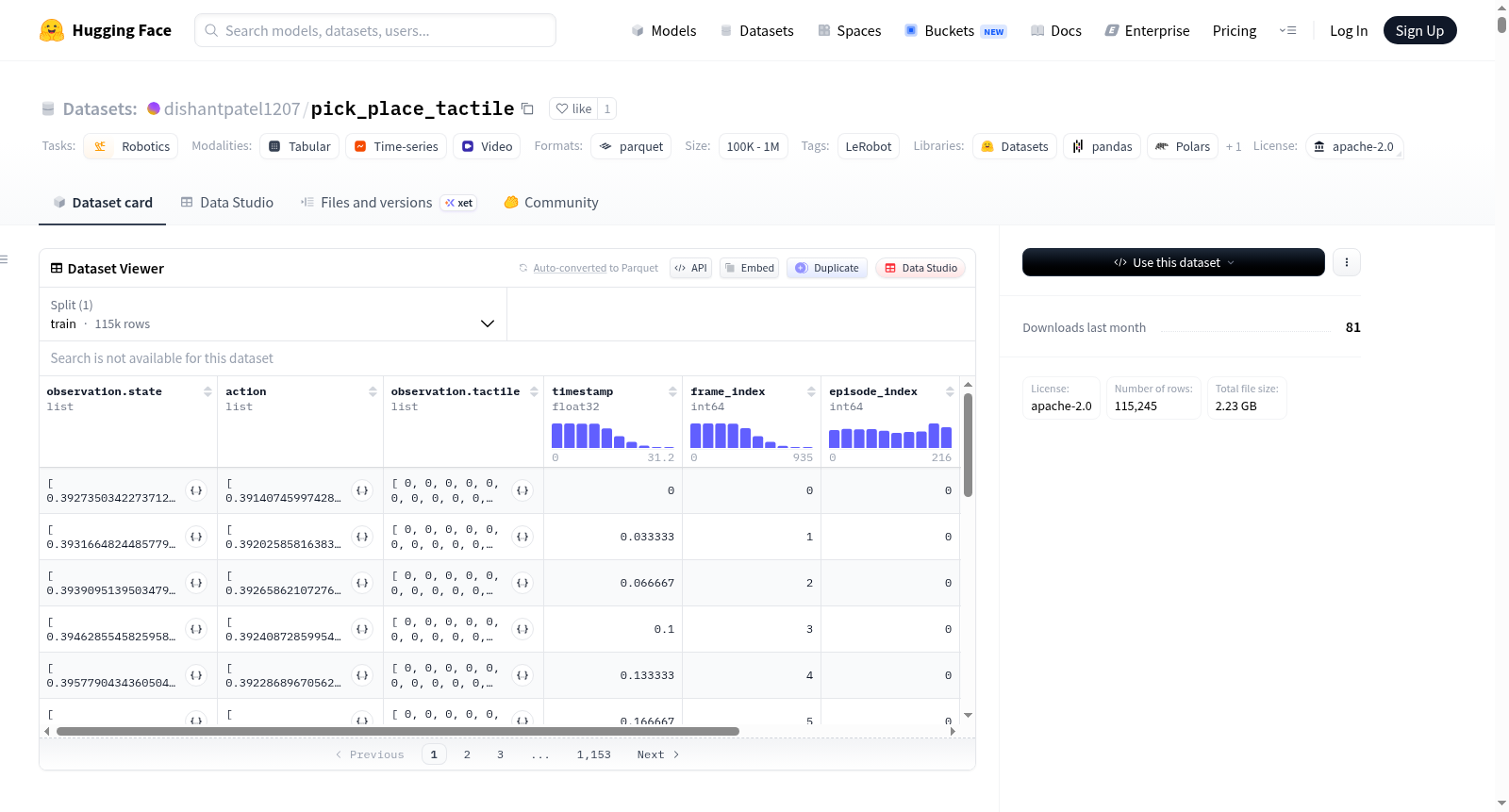The width and height of the screenshot is (1509, 812).
Task: Click the episode_index histogram distribution
Action: coord(890,435)
